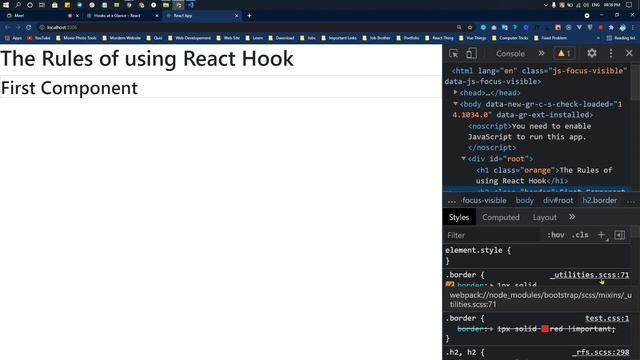Bookmark this page with star icon

coord(470,27)
